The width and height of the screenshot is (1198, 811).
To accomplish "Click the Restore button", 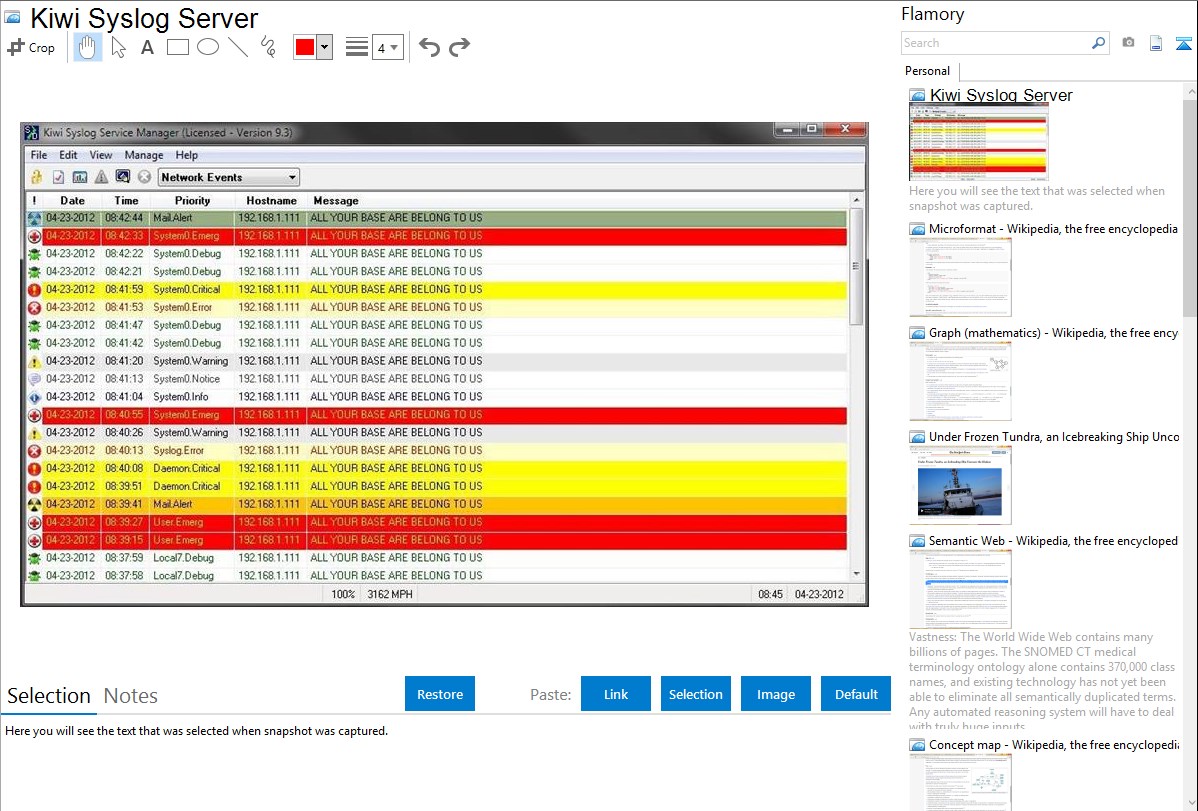I will [x=440, y=694].
